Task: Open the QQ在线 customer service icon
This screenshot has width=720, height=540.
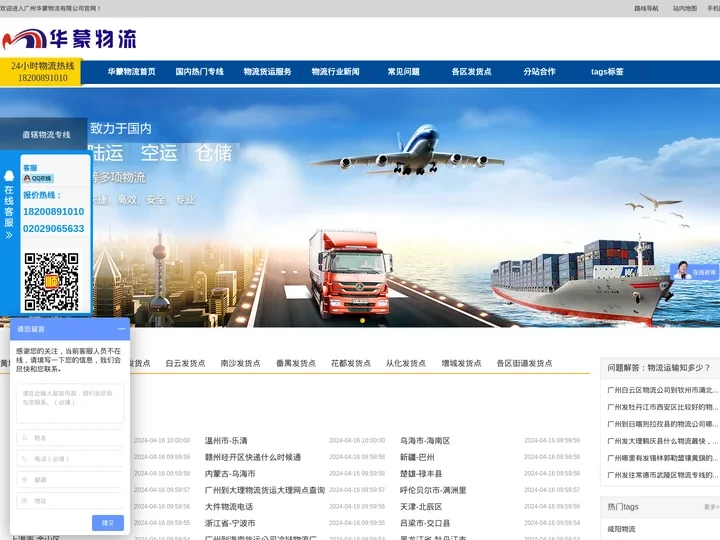Action: (x=39, y=178)
